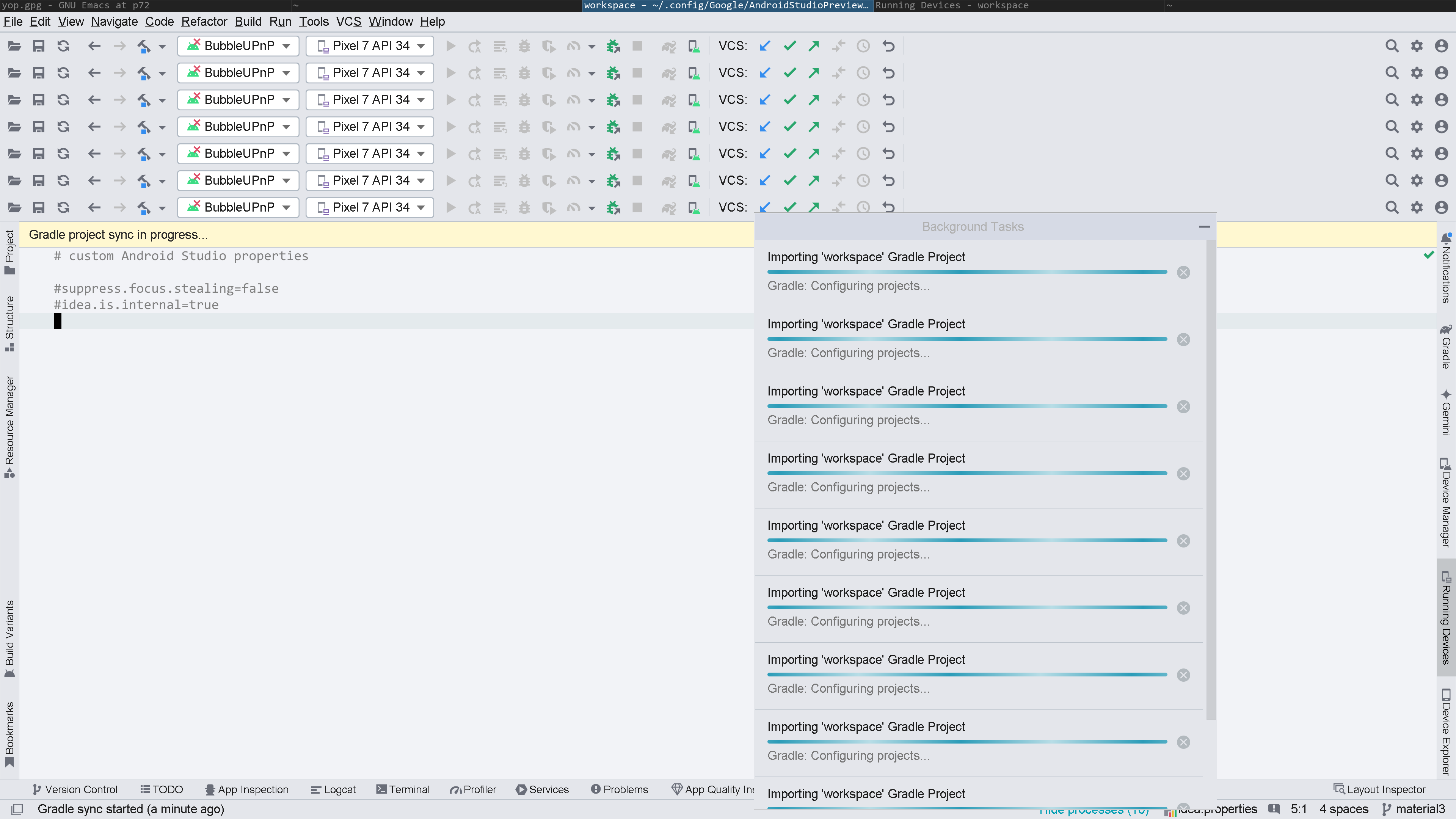Open the Refactor menu

pos(204,22)
